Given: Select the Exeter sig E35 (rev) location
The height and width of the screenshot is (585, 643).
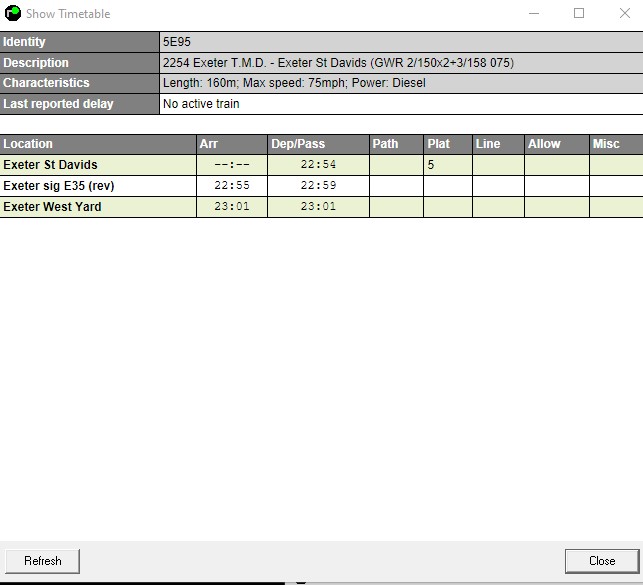Looking at the screenshot, I should click(x=59, y=186).
